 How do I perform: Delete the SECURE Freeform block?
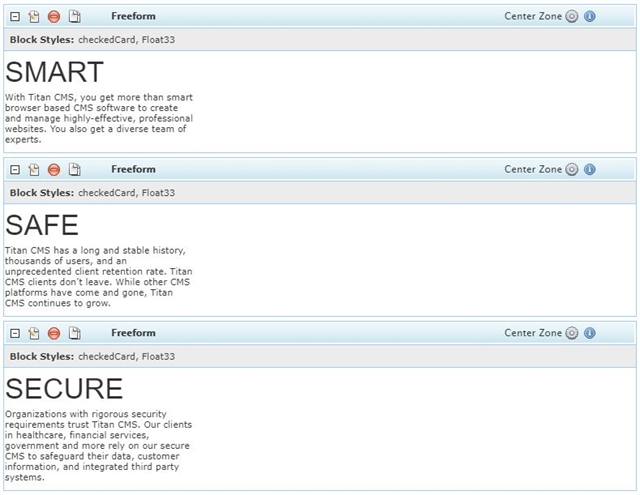(x=54, y=333)
